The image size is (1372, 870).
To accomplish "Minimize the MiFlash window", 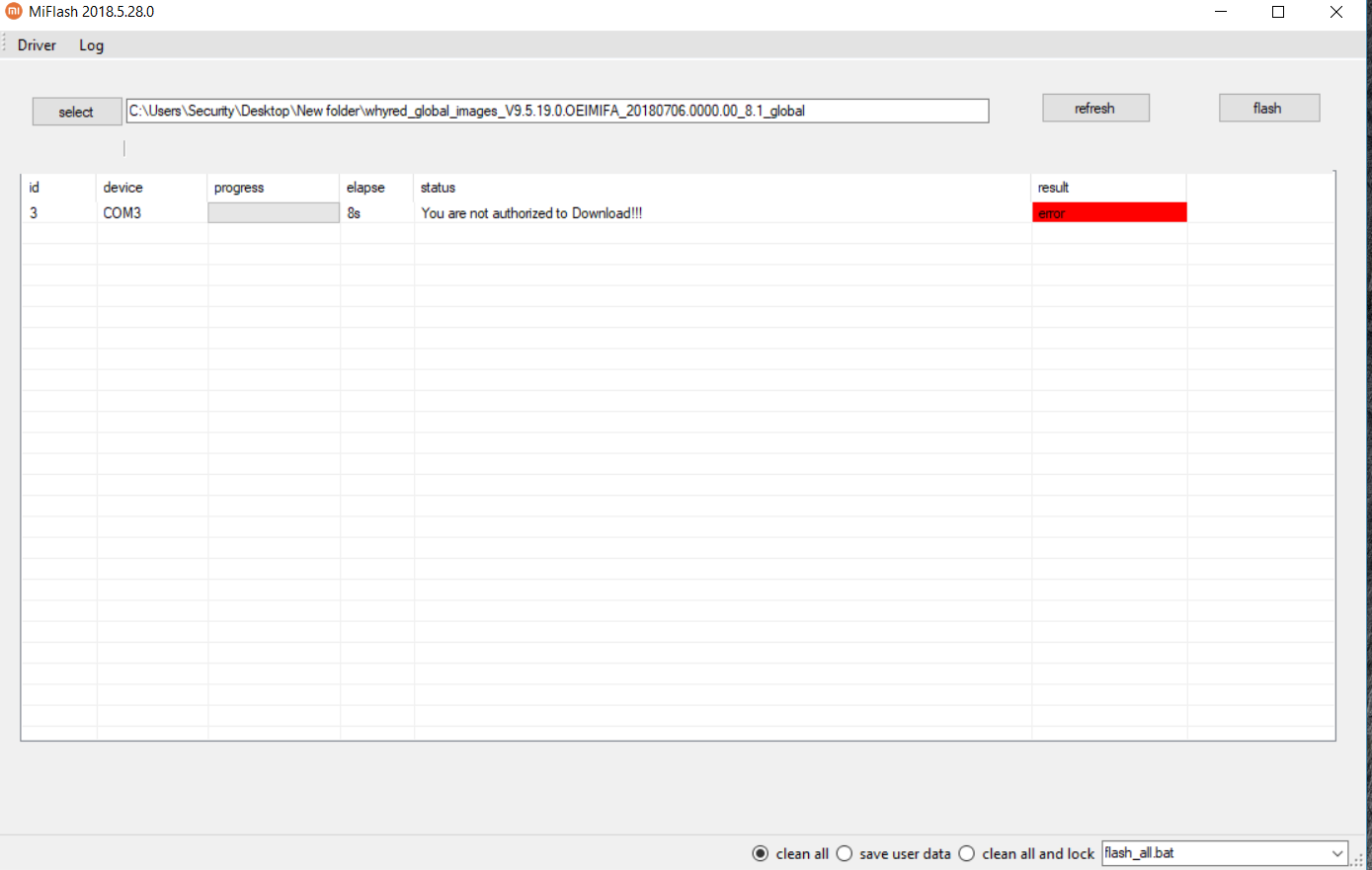I will point(1222,12).
